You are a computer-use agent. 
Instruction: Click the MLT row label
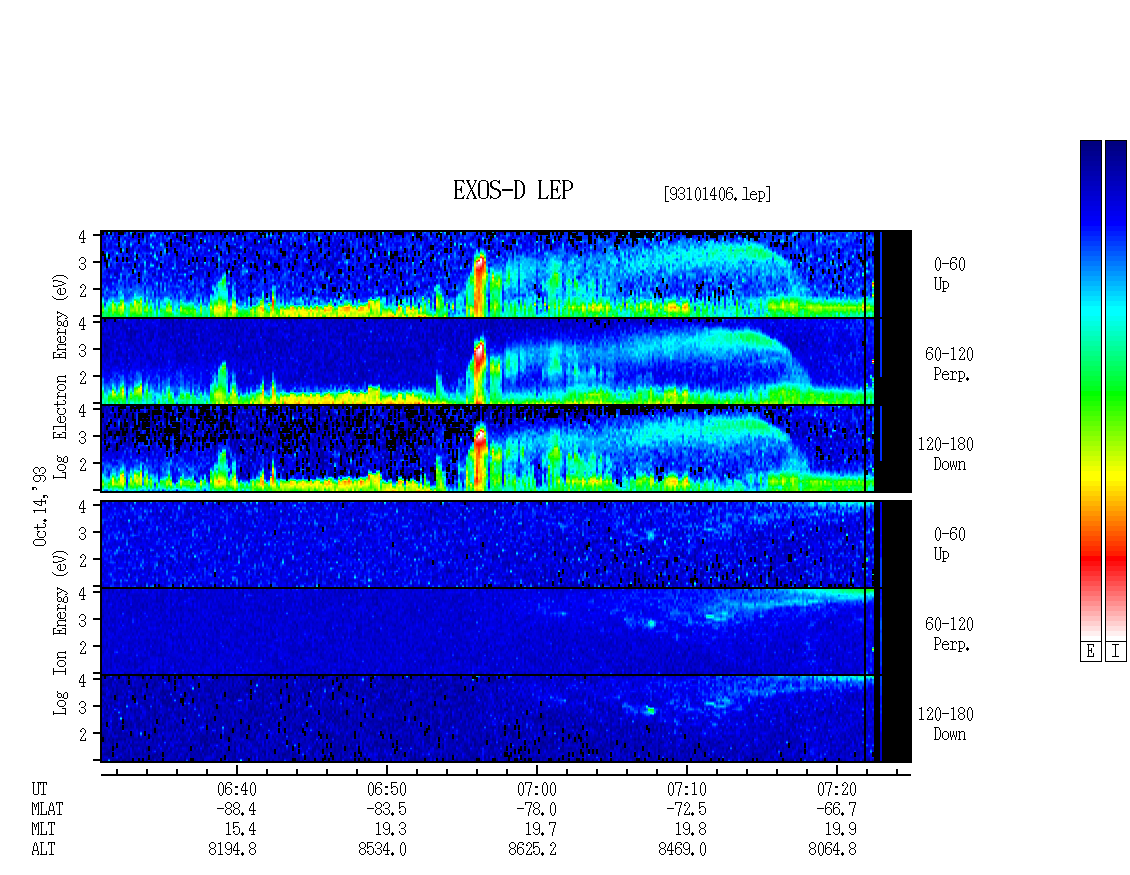[x=43, y=830]
